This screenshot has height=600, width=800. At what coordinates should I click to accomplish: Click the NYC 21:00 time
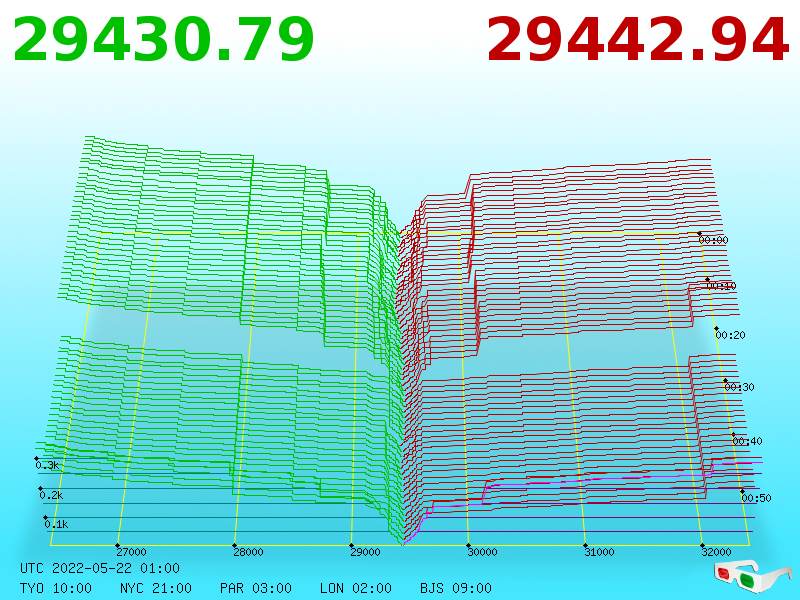pos(156,588)
